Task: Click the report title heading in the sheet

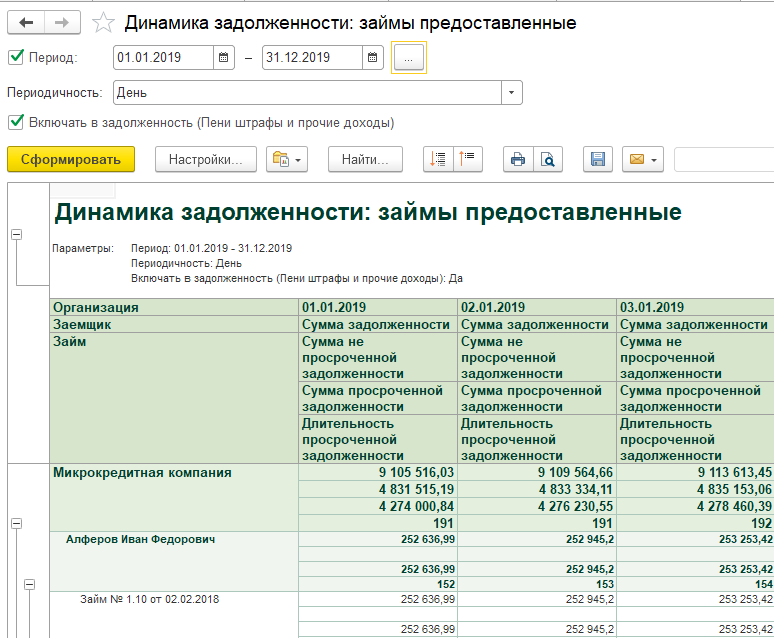Action: [x=368, y=212]
